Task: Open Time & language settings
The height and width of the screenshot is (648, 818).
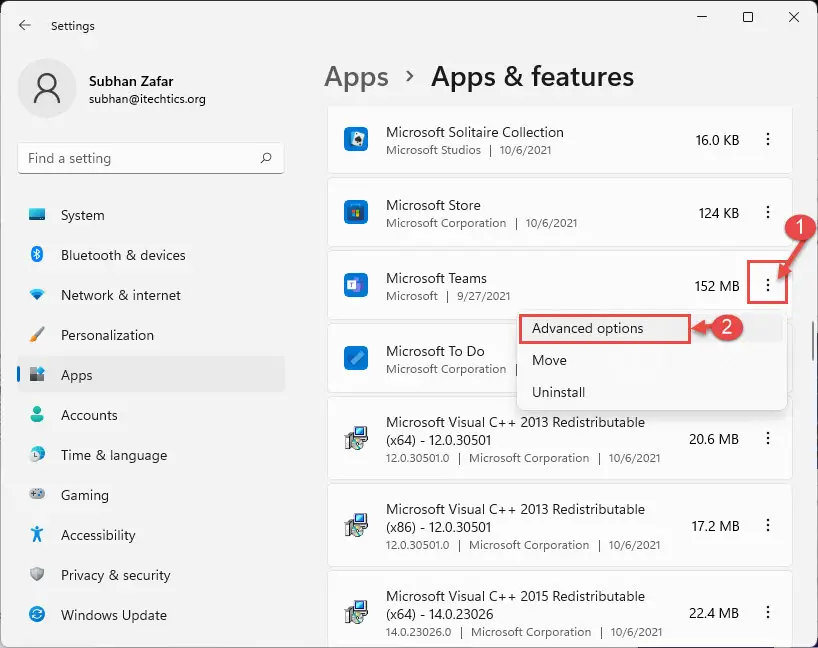Action: [151, 455]
